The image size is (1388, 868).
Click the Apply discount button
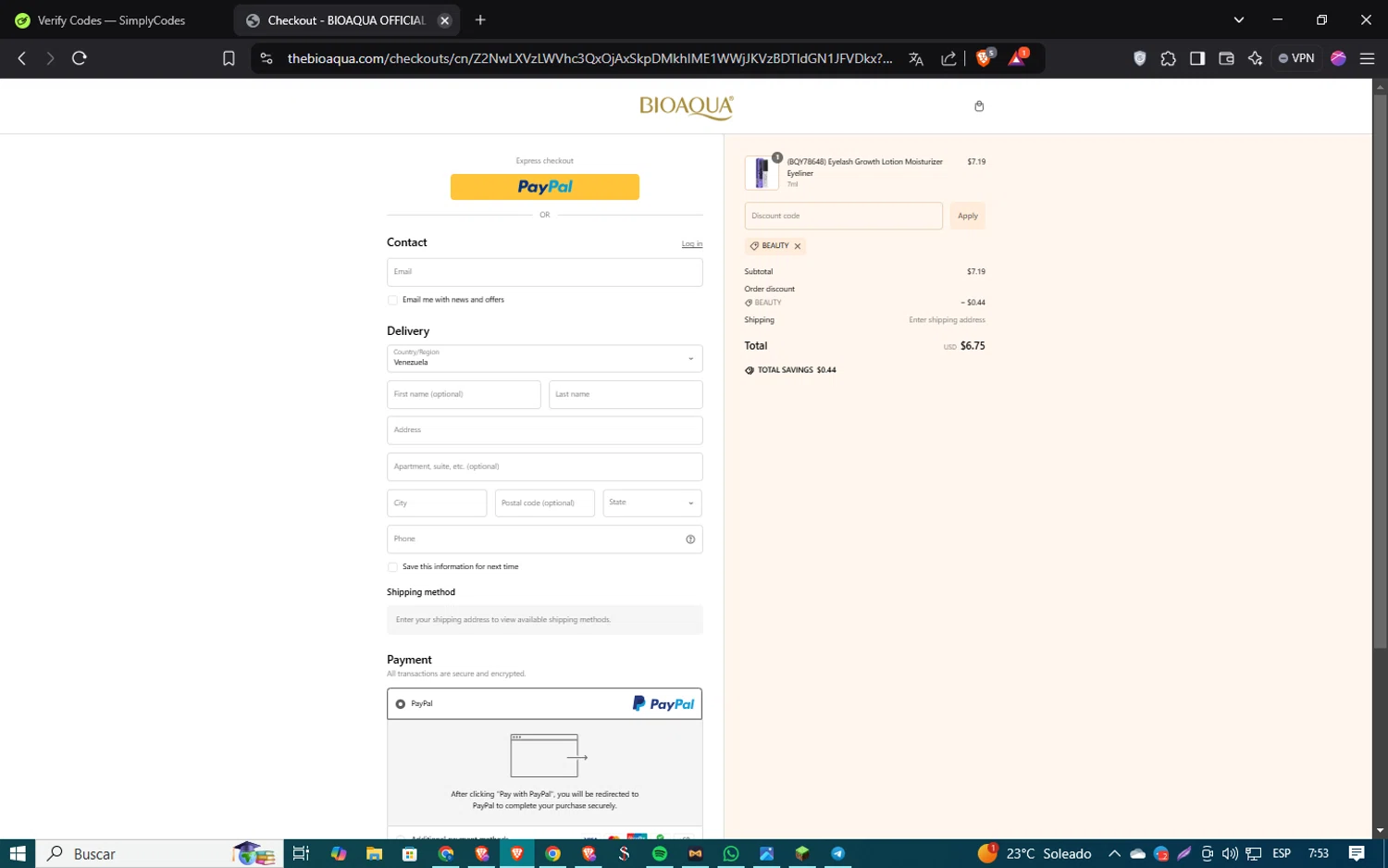968,216
